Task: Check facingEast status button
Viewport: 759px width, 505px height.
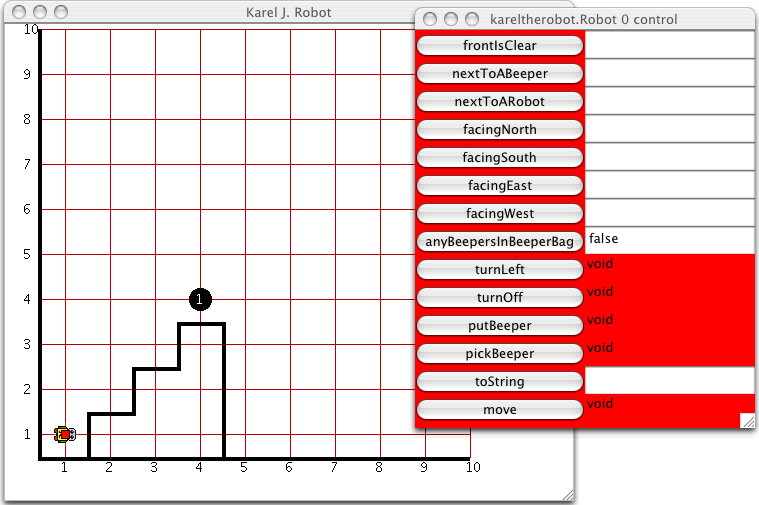Action: pyautogui.click(x=499, y=186)
